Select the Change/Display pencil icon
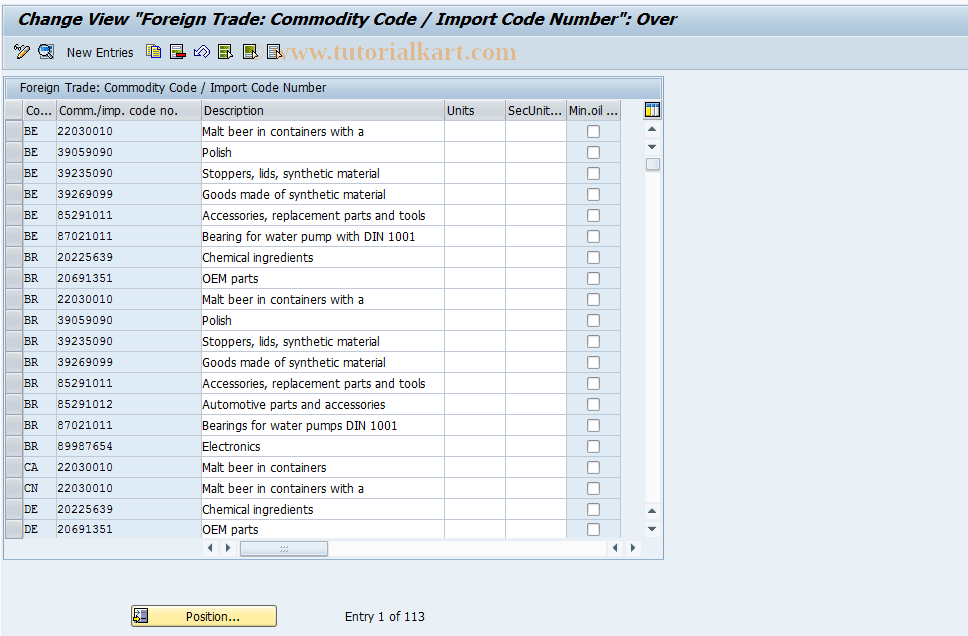Viewport: 968px width, 636px height. tap(22, 51)
